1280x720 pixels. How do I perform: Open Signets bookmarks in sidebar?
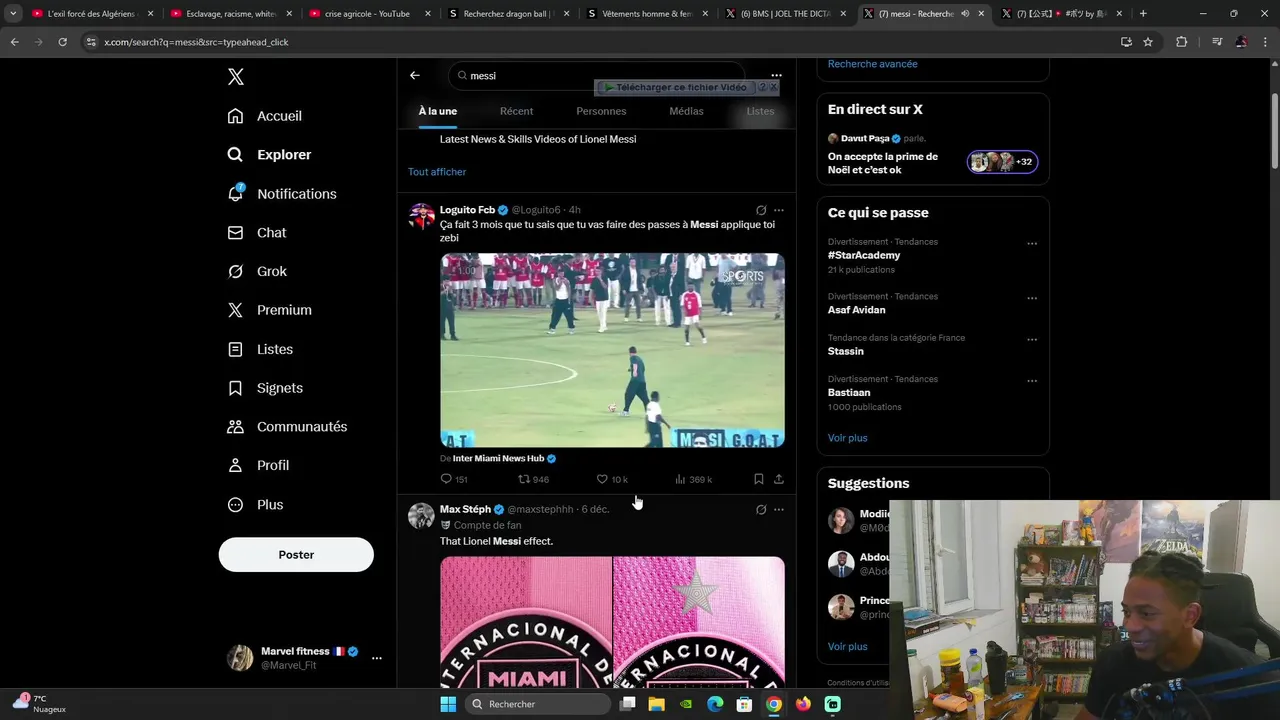[x=265, y=388]
